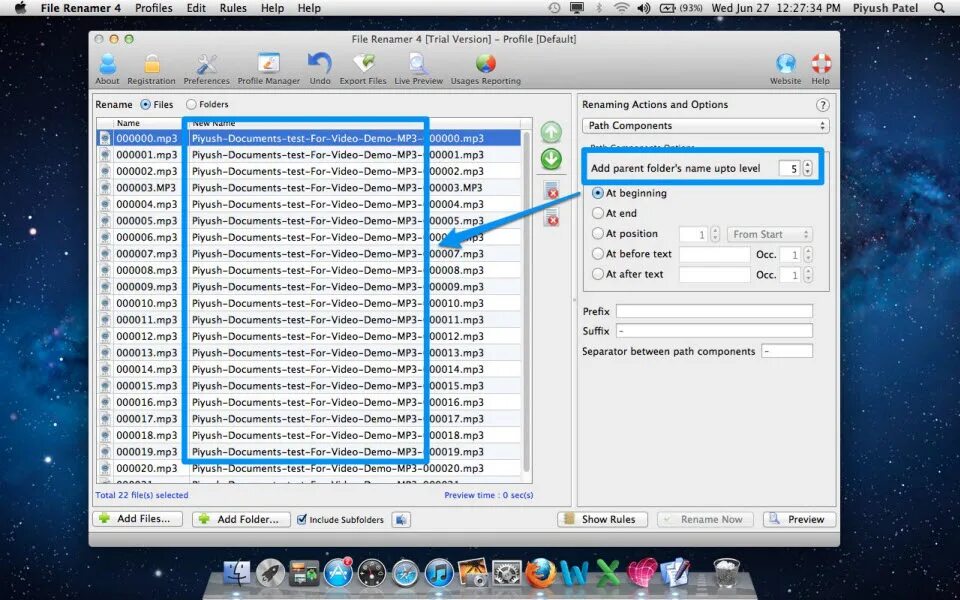Toggle the Include Subfolders checkbox

pyautogui.click(x=301, y=519)
